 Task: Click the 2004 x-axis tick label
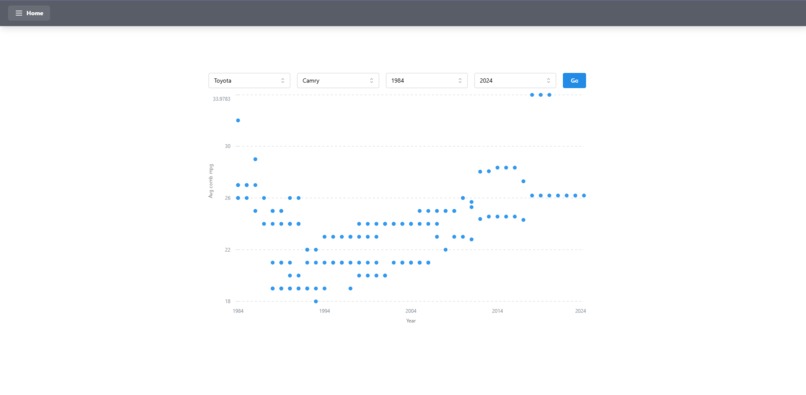tap(411, 311)
